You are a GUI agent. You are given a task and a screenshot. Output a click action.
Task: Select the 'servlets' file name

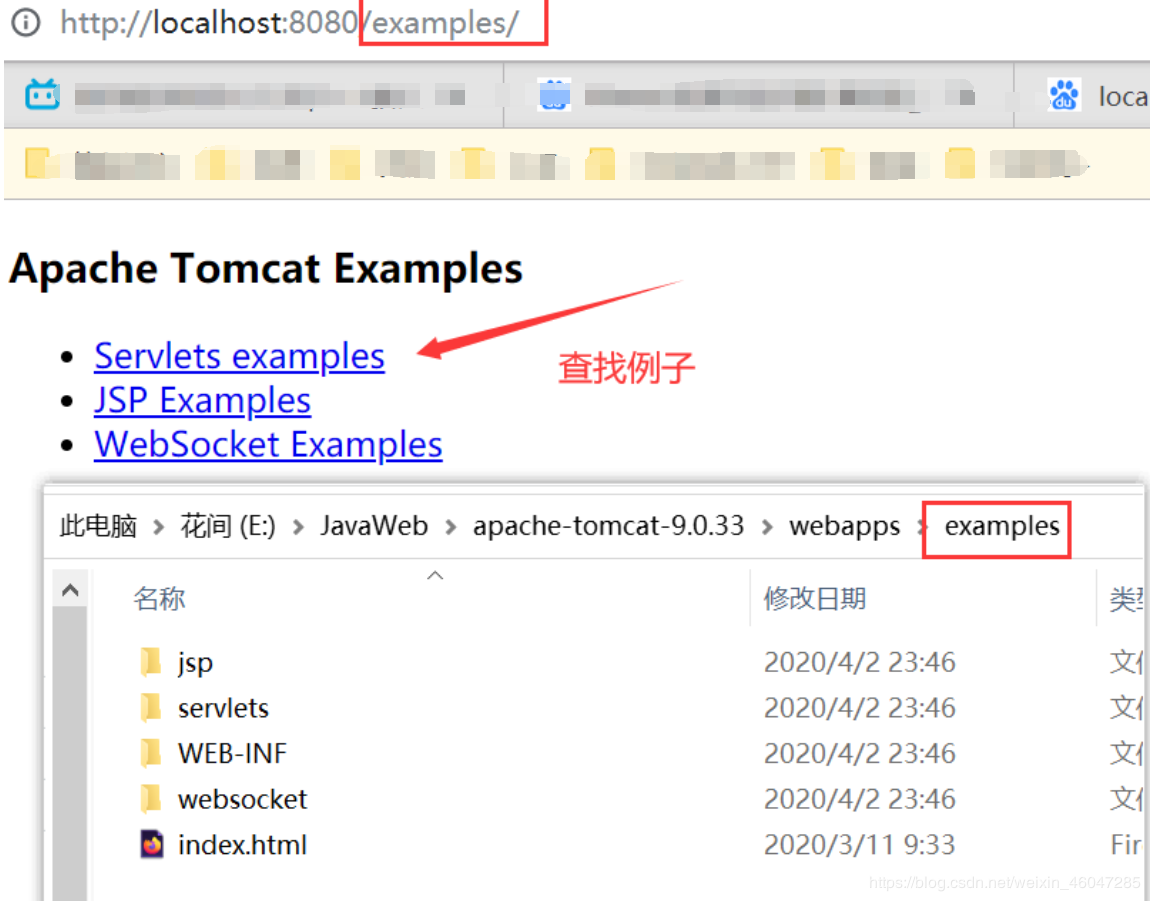223,708
